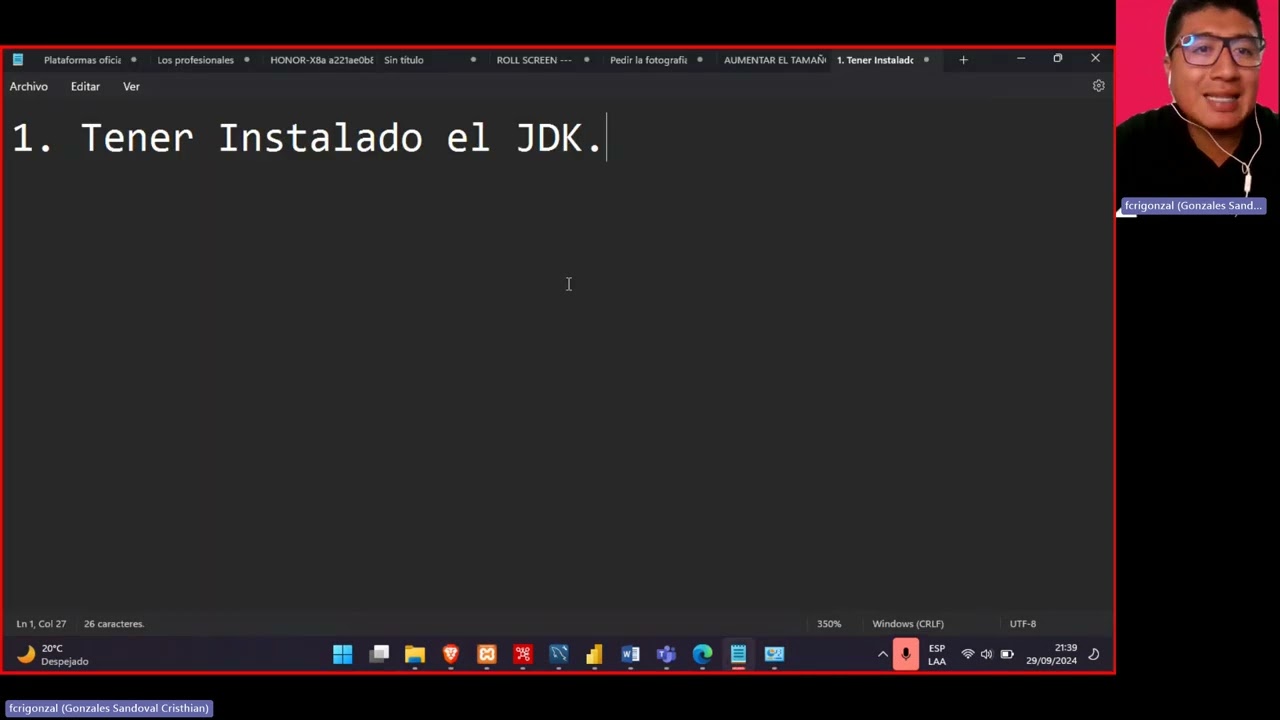Switch to AUMENTAR EL TAMAÑO tab
The image size is (1280, 720).
point(774,60)
